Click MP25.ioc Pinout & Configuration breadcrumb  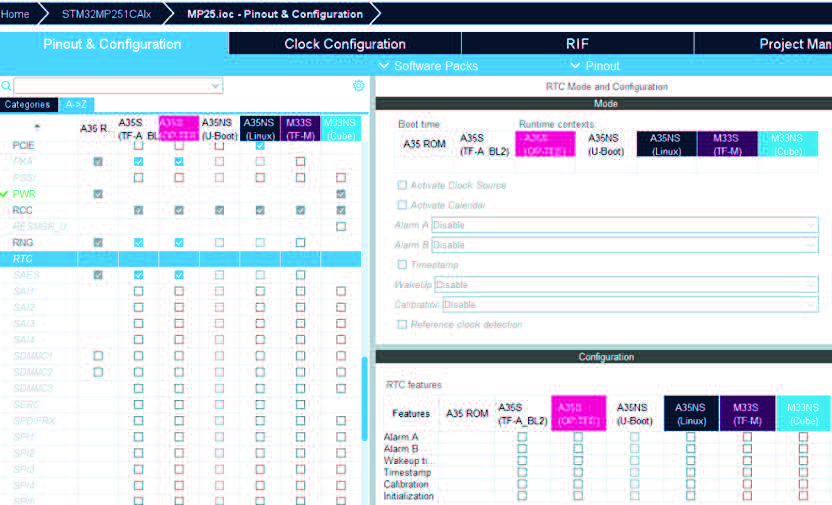pyautogui.click(x=275, y=14)
